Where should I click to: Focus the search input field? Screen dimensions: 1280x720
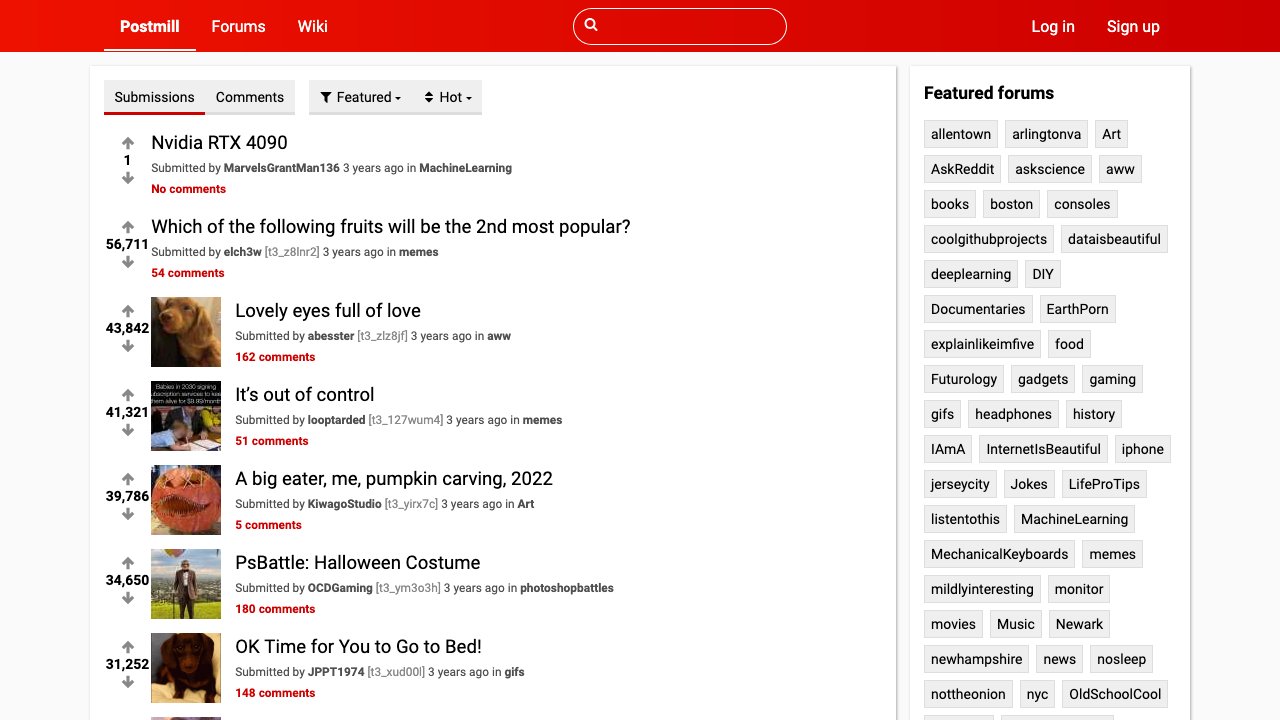pos(690,26)
